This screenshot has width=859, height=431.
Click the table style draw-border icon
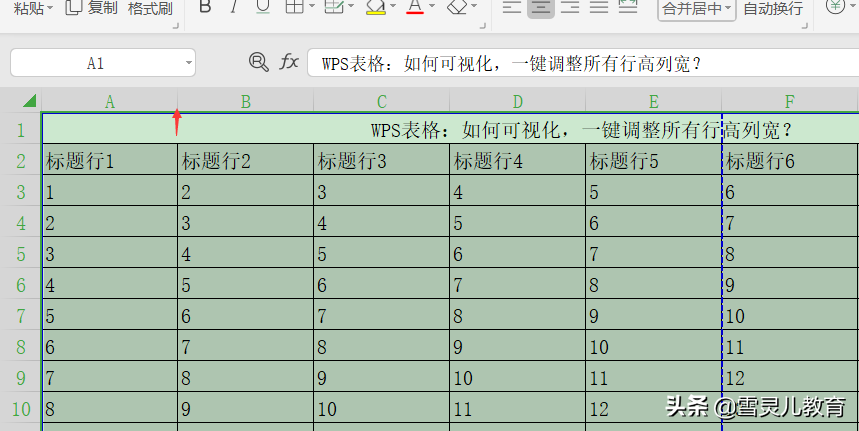(334, 7)
